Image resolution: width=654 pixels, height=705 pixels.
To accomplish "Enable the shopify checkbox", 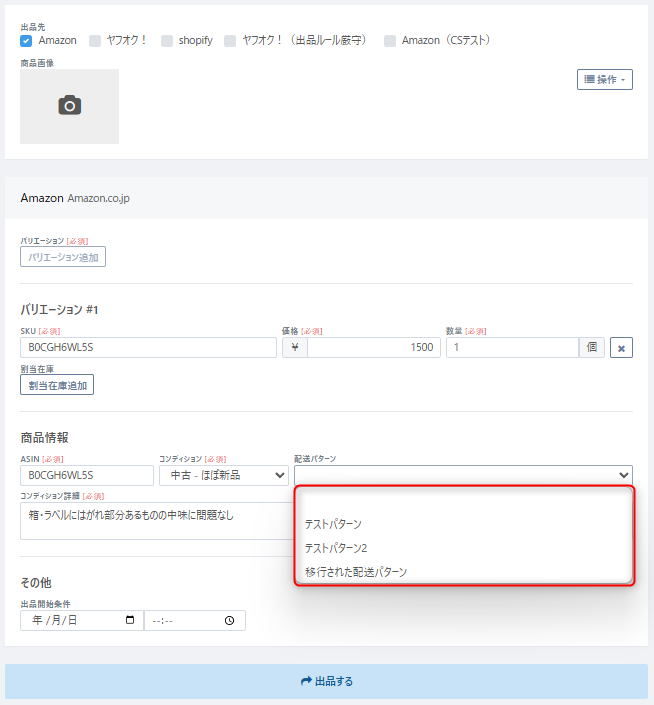I will [166, 41].
